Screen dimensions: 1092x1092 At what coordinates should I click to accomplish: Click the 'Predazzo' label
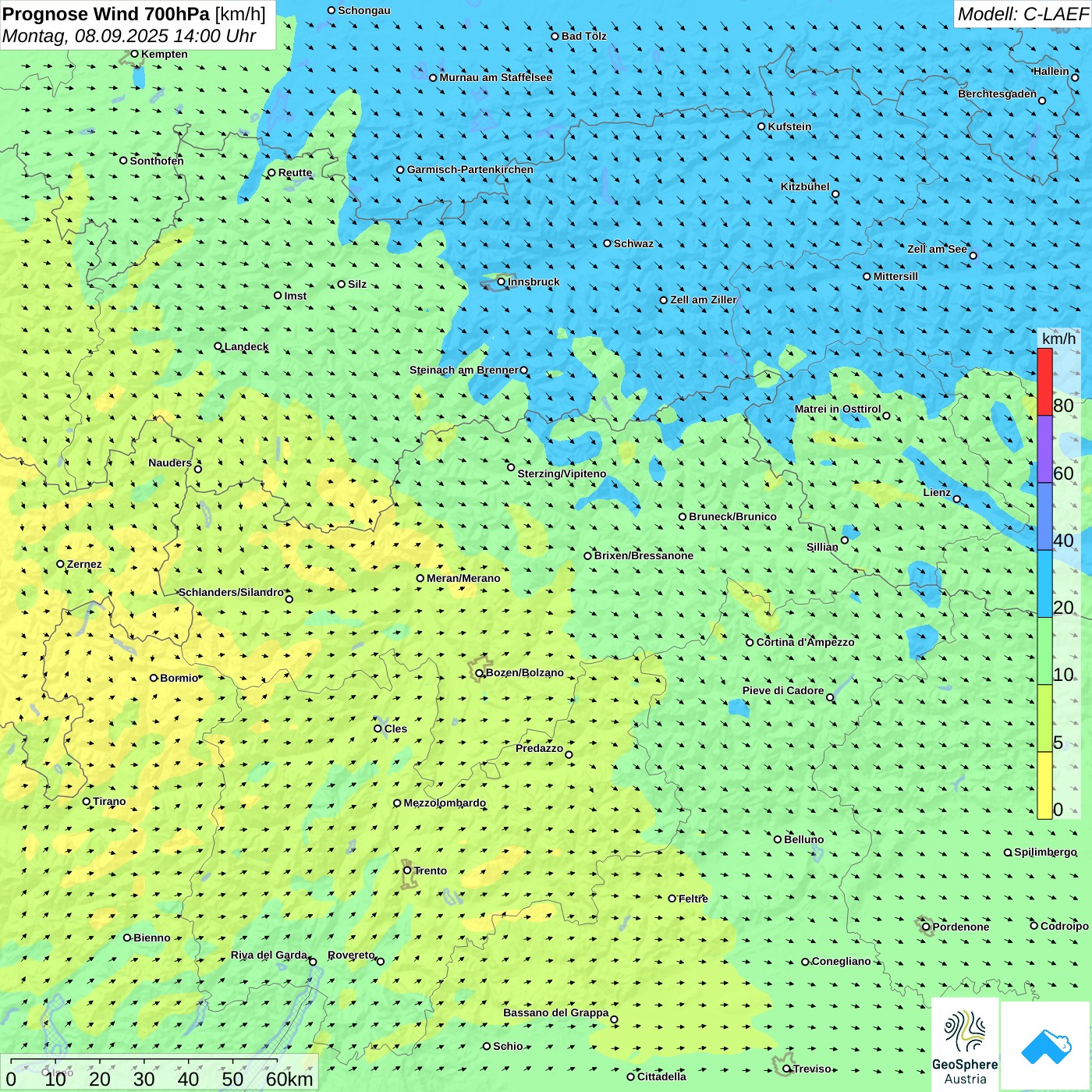539,748
